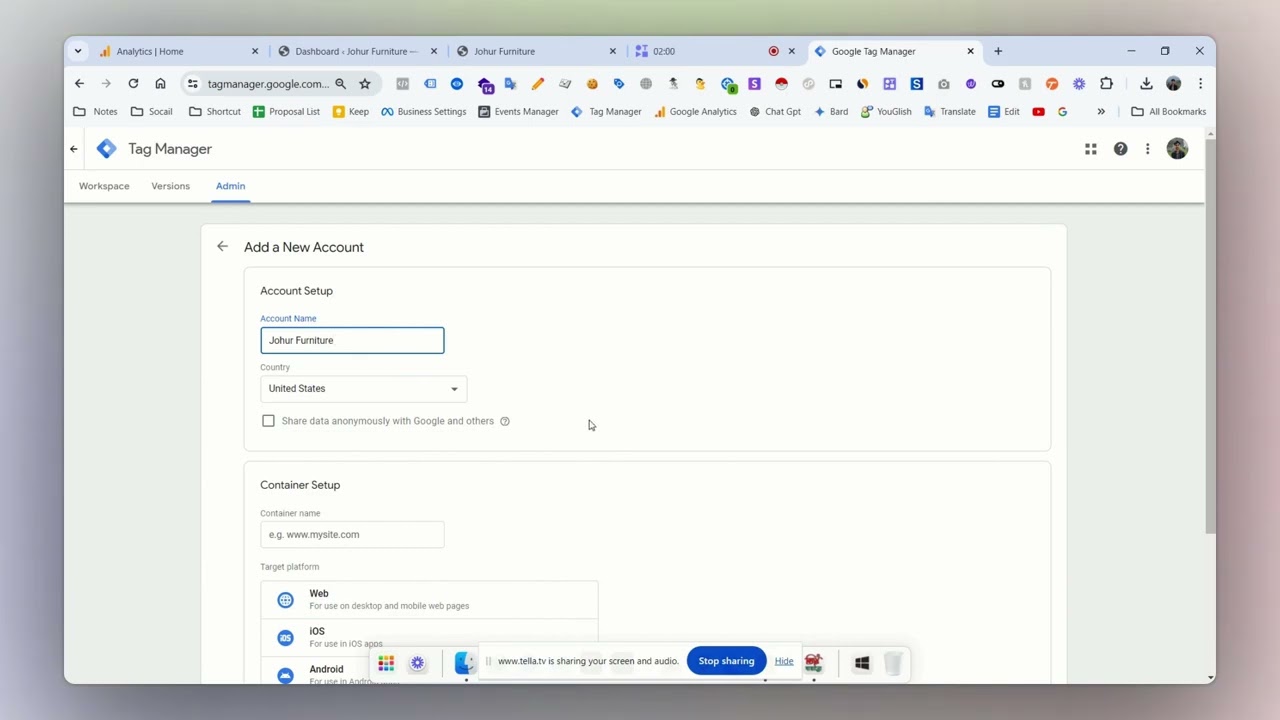Click the Container name input field
Image resolution: width=1280 pixels, height=720 pixels.
352,535
